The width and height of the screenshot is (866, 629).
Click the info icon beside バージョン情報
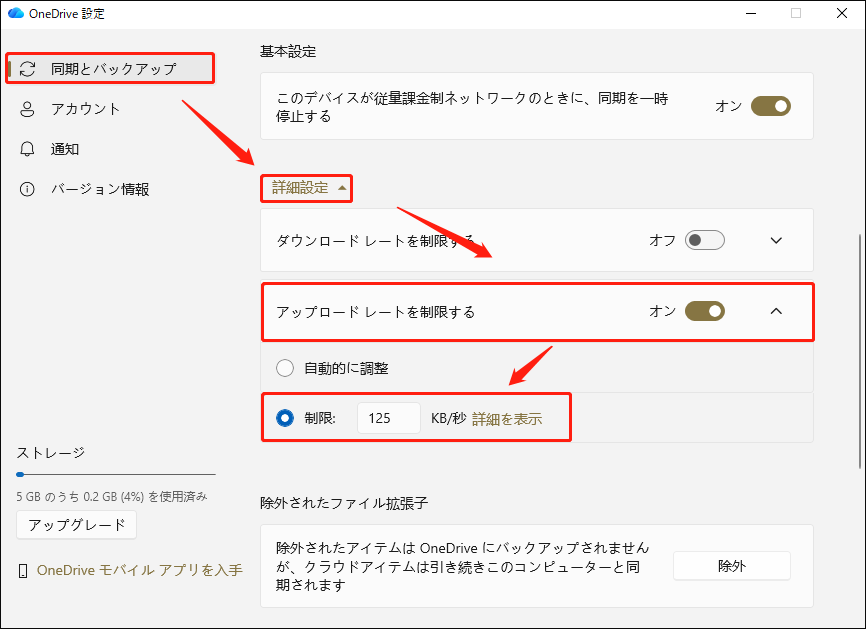click(27, 188)
